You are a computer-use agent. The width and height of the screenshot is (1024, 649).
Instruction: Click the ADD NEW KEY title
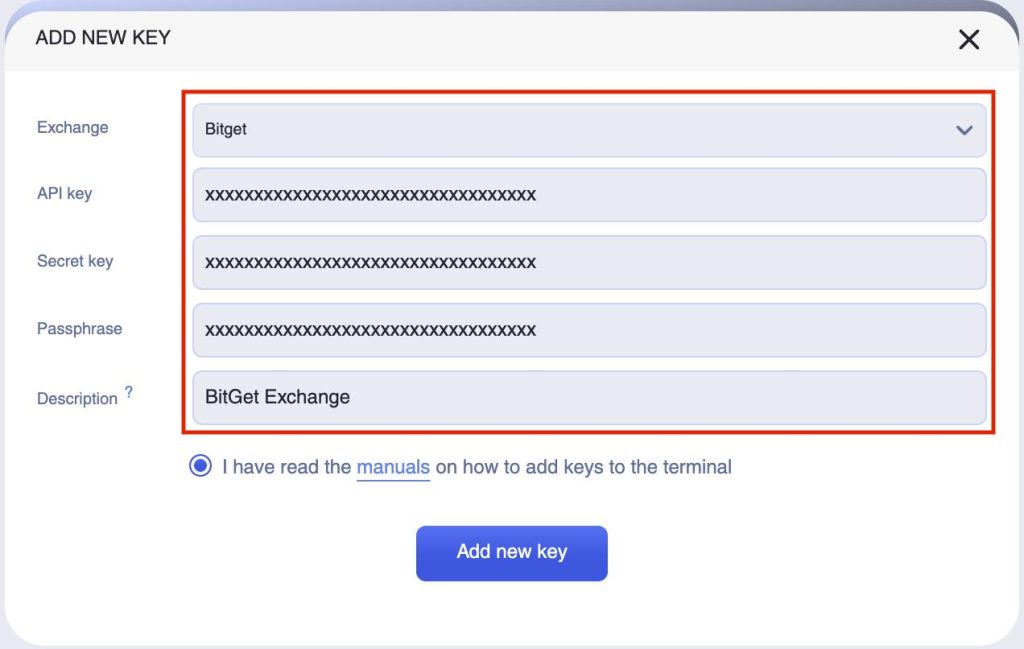103,38
